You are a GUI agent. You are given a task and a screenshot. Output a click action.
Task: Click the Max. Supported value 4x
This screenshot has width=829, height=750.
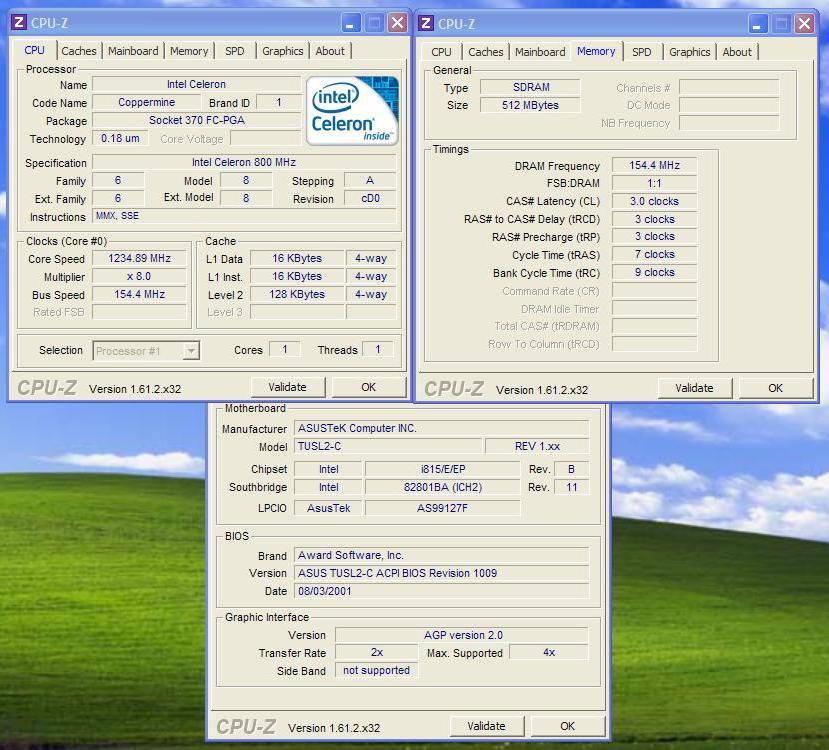point(549,653)
